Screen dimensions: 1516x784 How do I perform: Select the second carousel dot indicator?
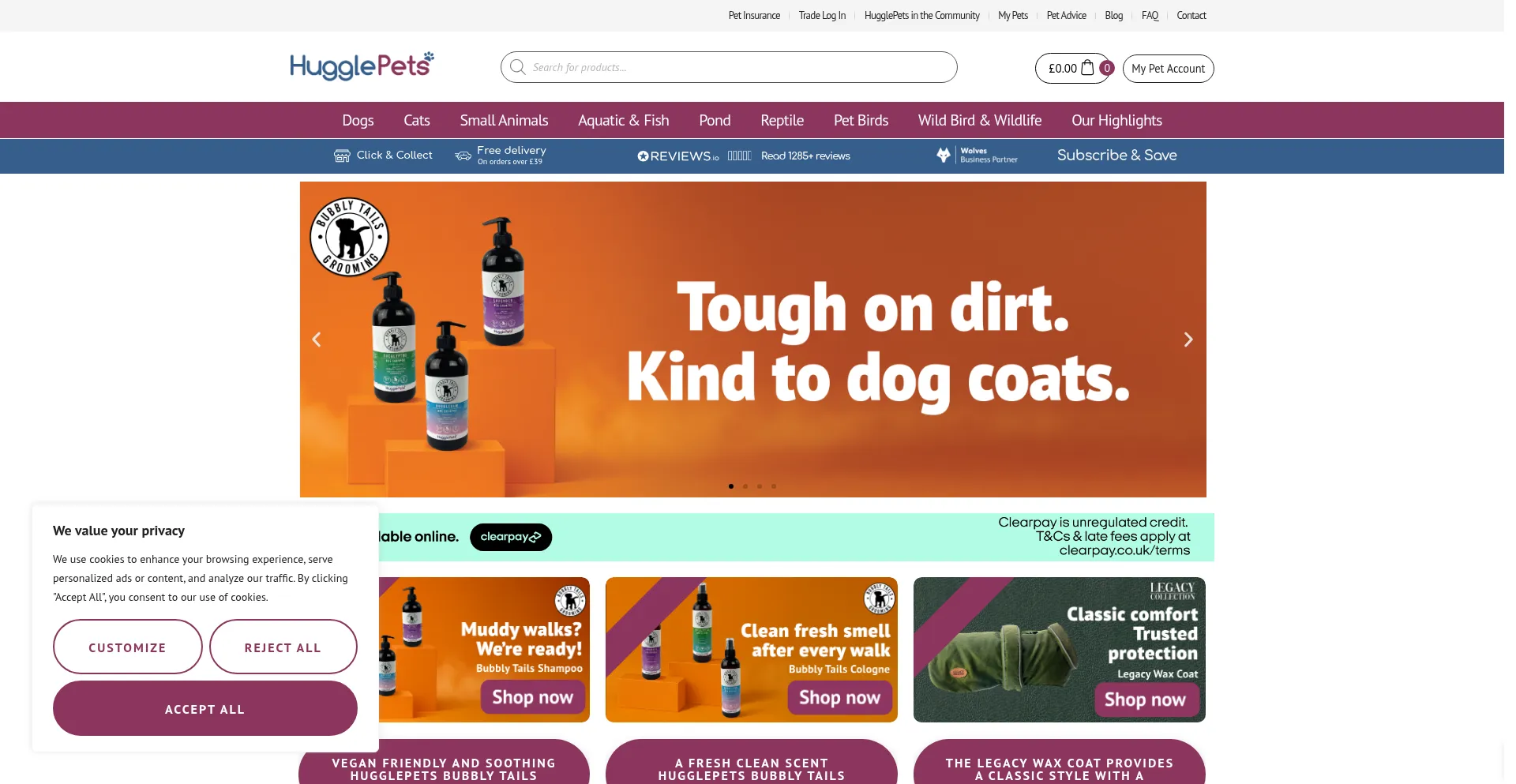pos(745,486)
